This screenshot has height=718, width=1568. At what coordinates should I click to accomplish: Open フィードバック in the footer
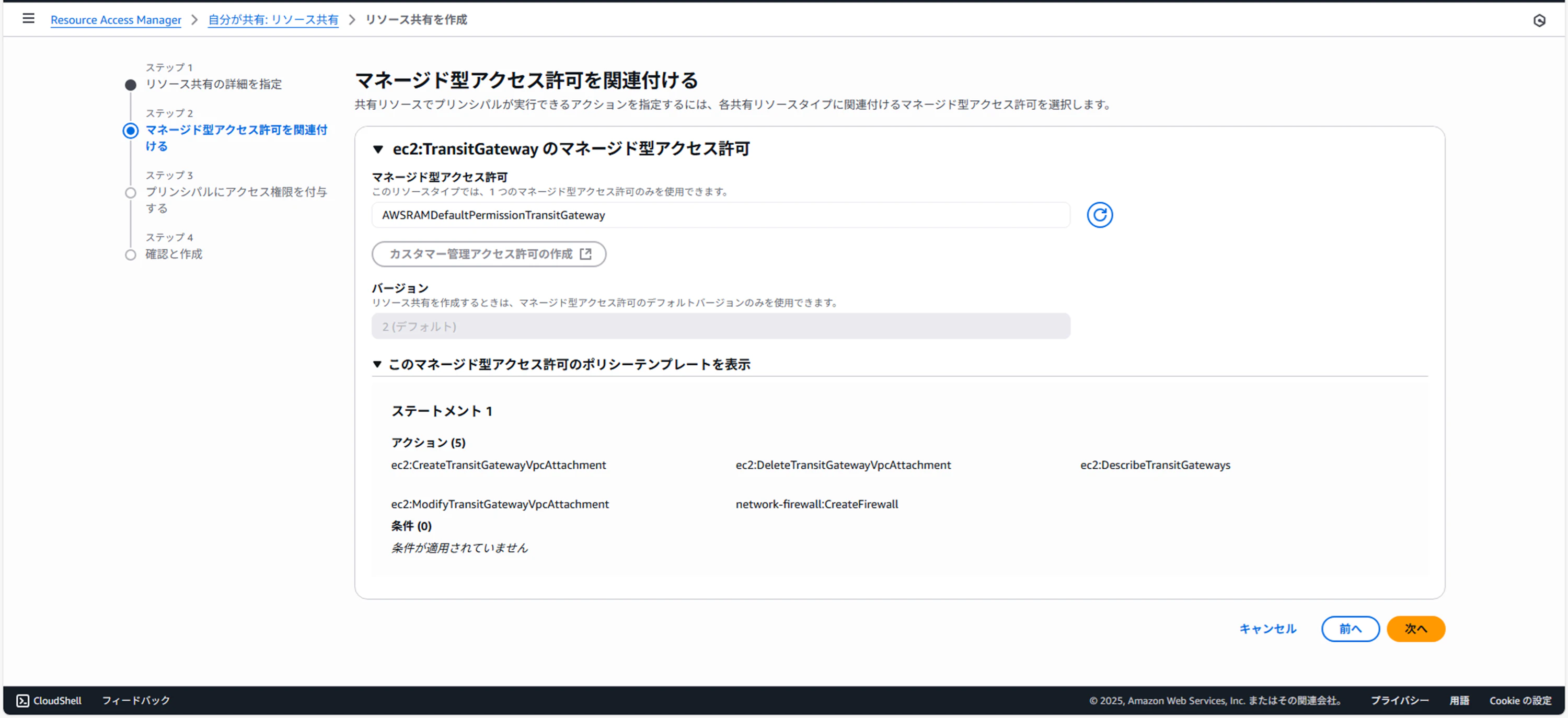(136, 700)
